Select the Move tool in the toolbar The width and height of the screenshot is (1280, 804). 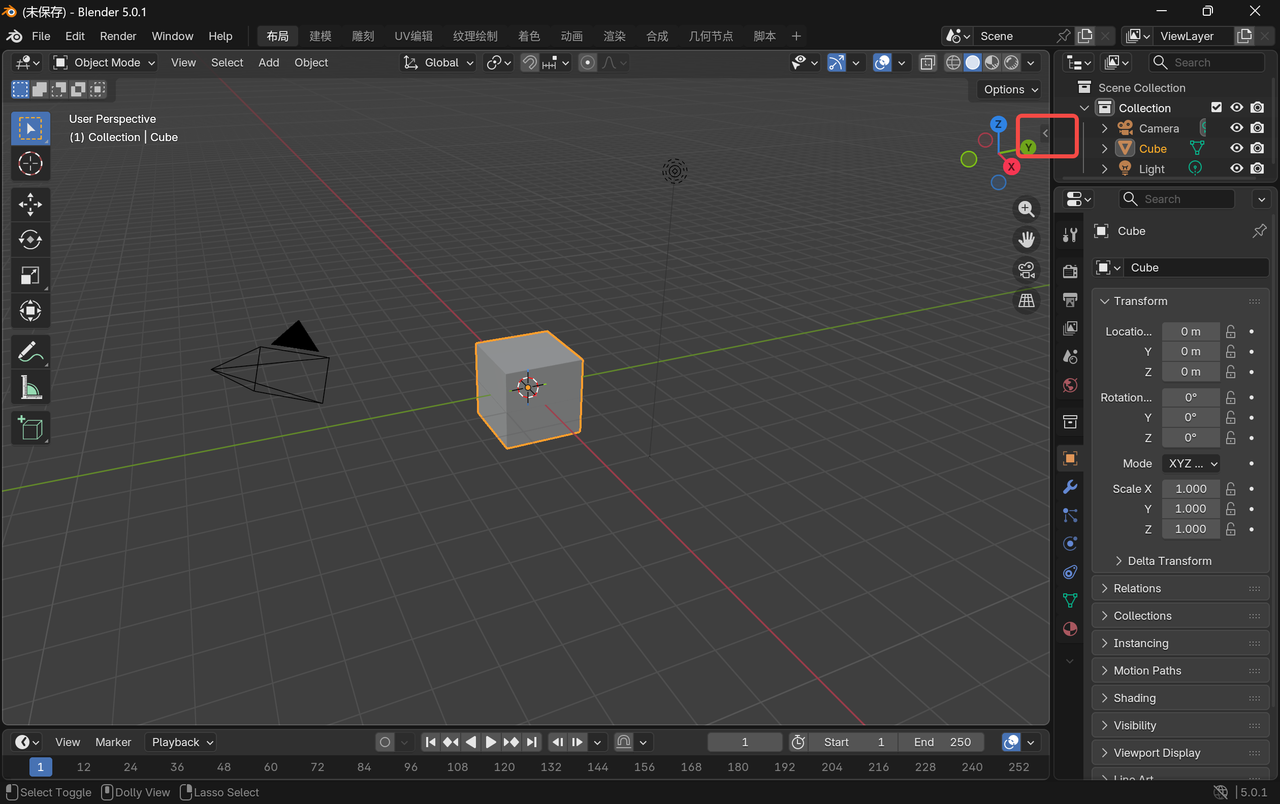coord(30,203)
